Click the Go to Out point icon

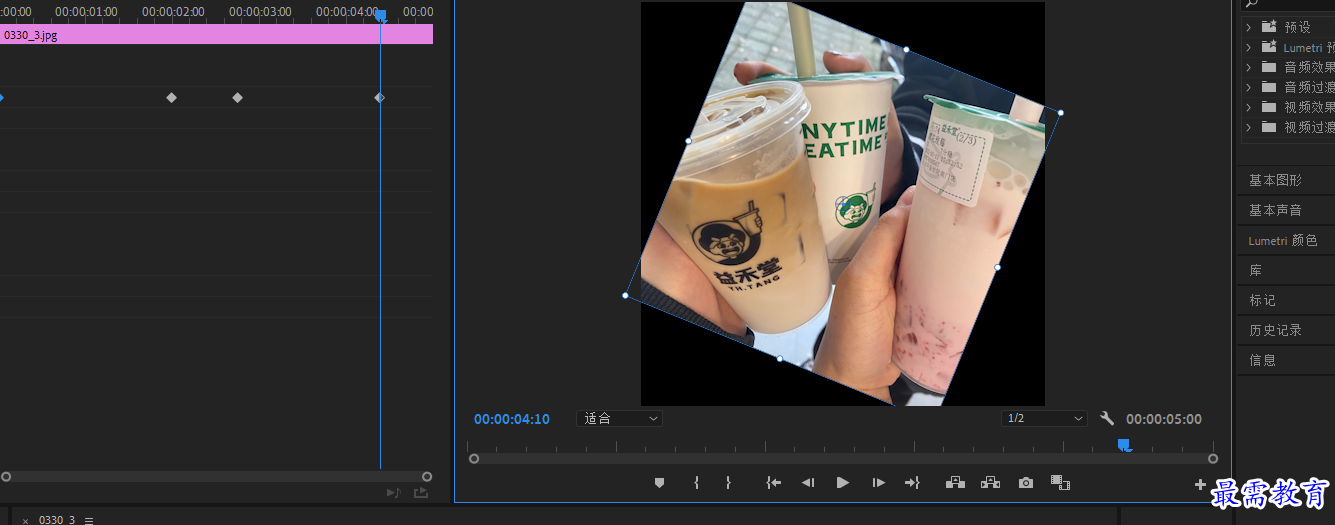click(912, 482)
